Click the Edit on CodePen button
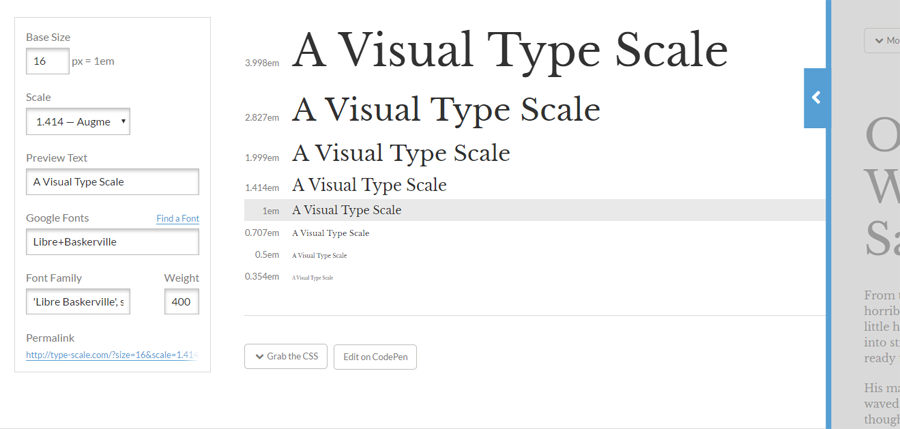 tap(375, 357)
